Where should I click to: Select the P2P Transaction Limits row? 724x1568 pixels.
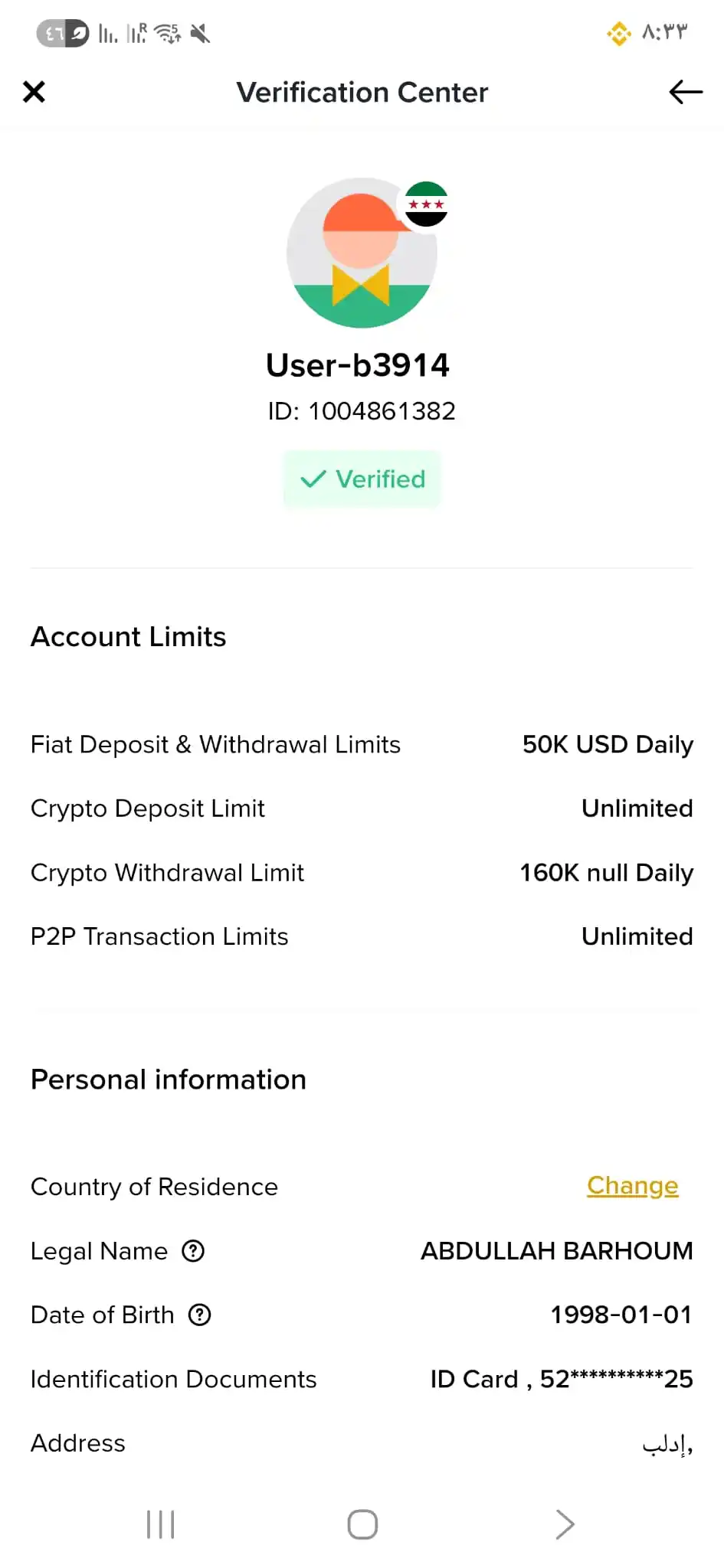tap(362, 936)
